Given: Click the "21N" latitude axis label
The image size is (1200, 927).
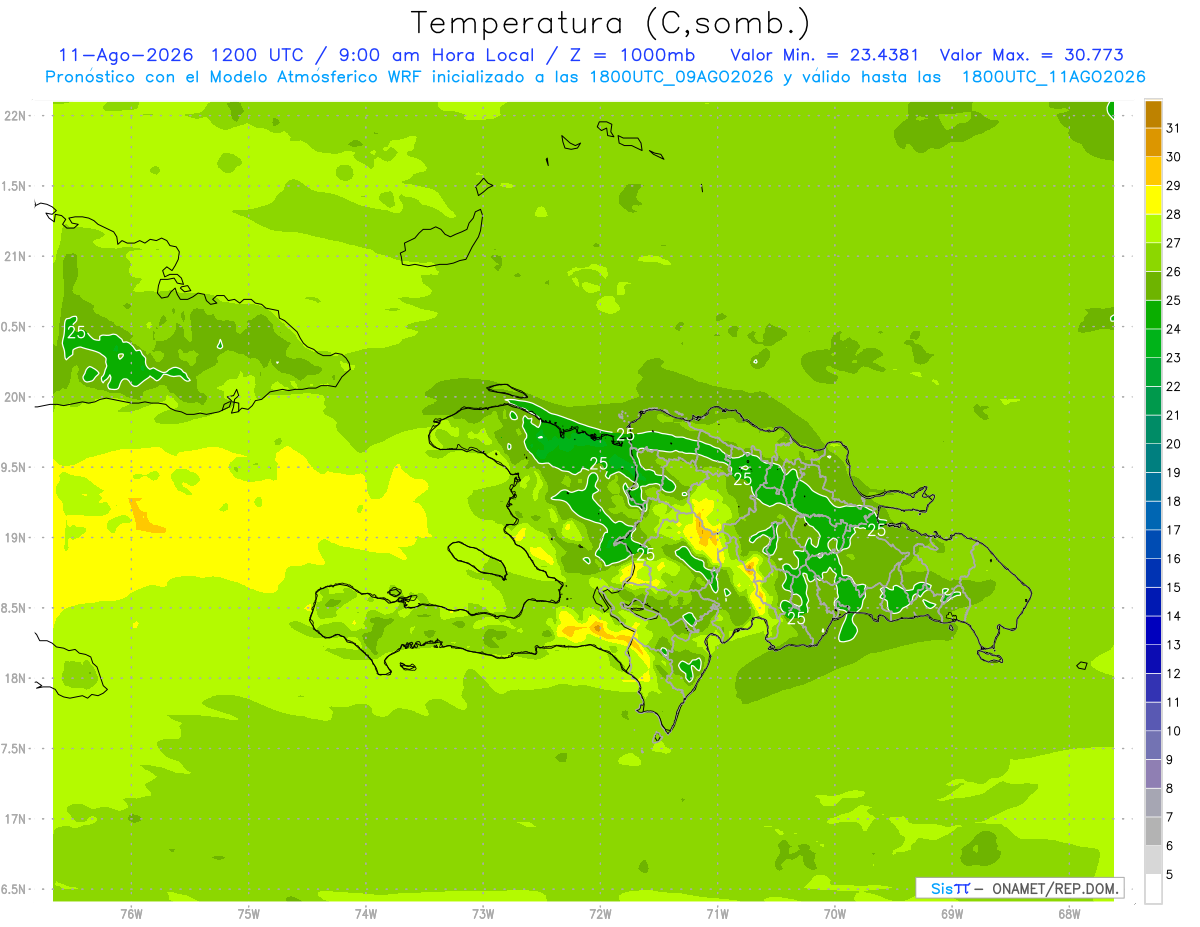Looking at the screenshot, I should point(16,256).
